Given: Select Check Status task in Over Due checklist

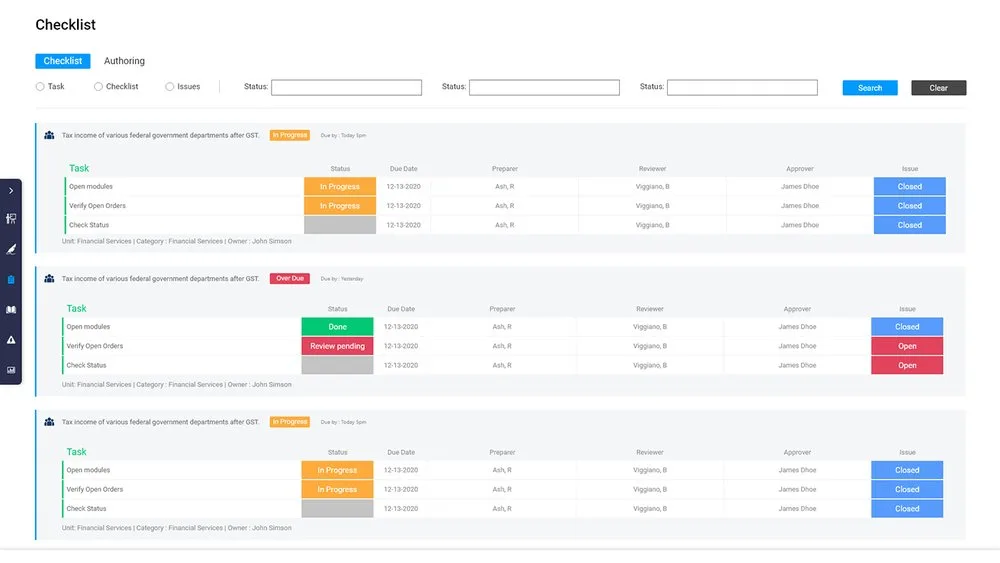Looking at the screenshot, I should coord(86,365).
